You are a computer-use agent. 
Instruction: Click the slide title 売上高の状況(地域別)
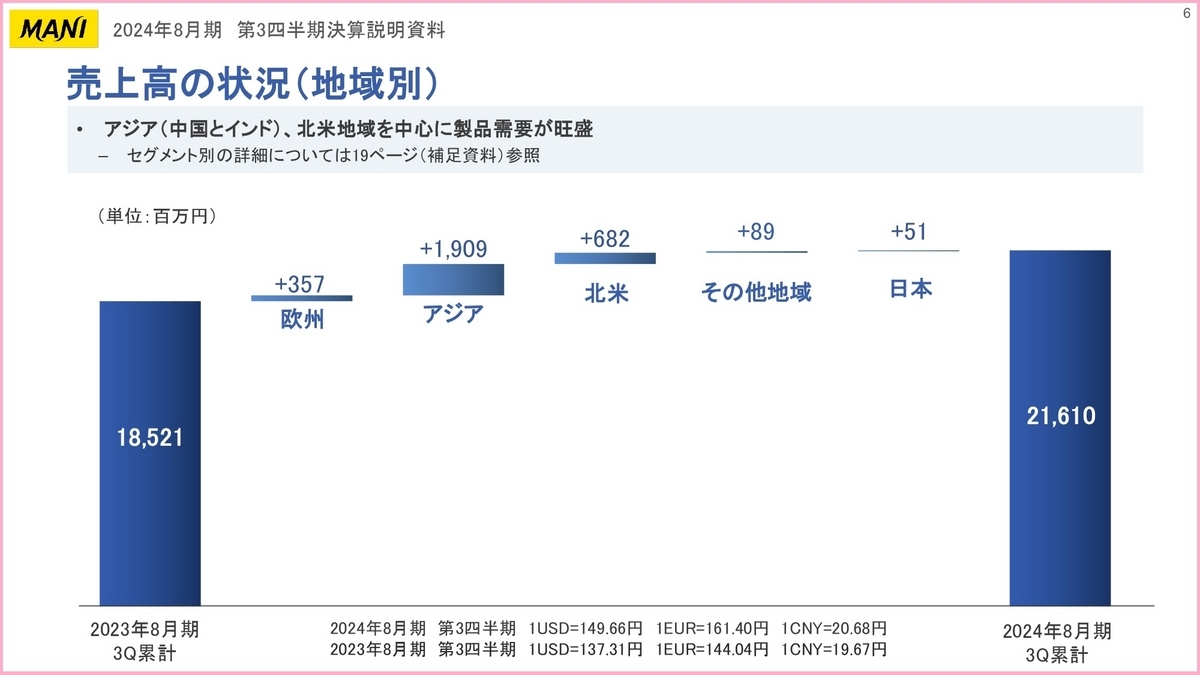click(254, 84)
